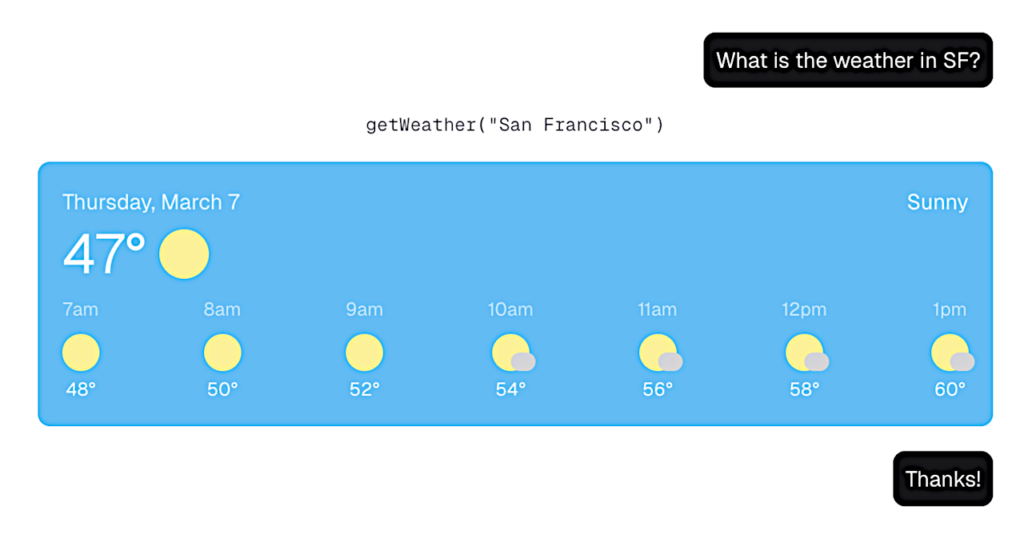Viewport: 1024px width, 538px height.
Task: Click the "Sunny" condition label
Action: point(937,202)
